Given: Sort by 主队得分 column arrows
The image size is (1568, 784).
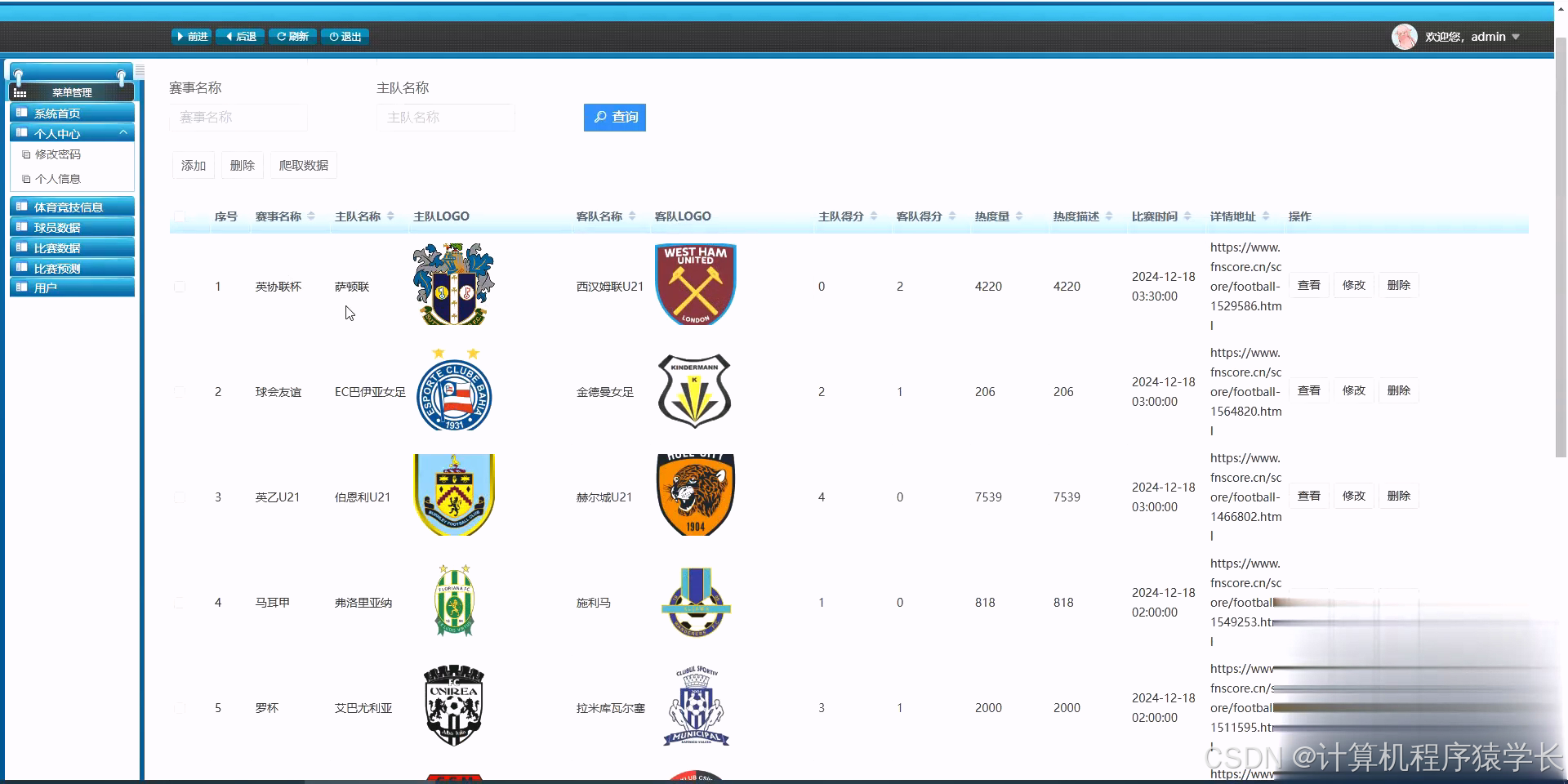Looking at the screenshot, I should point(874,216).
